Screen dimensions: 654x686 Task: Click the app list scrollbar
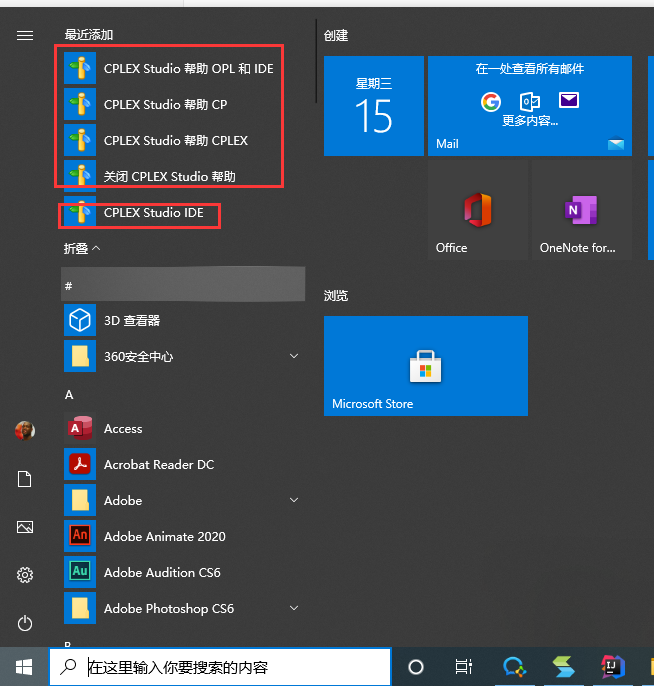[316, 61]
